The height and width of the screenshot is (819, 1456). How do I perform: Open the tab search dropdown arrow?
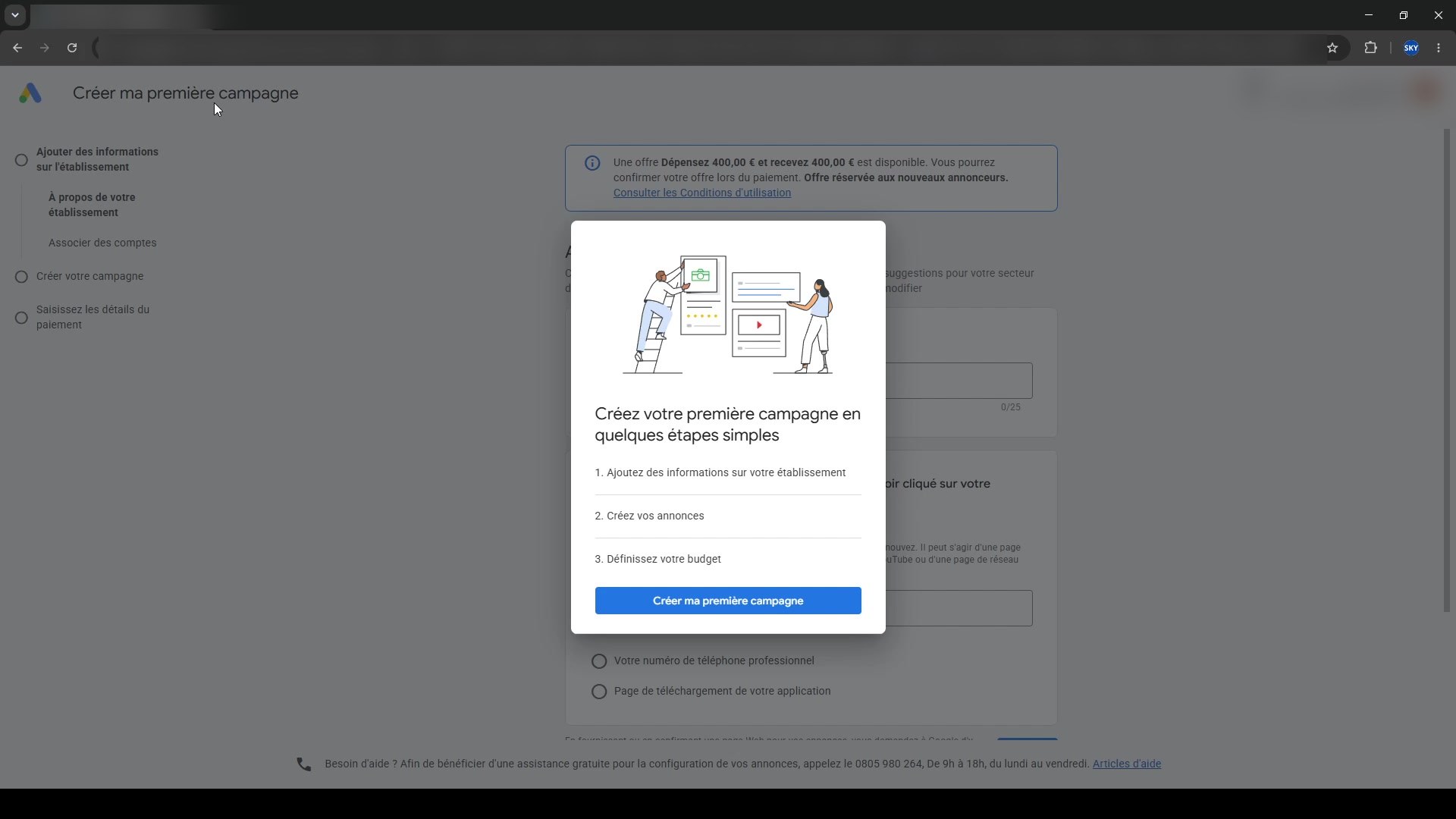click(x=14, y=15)
